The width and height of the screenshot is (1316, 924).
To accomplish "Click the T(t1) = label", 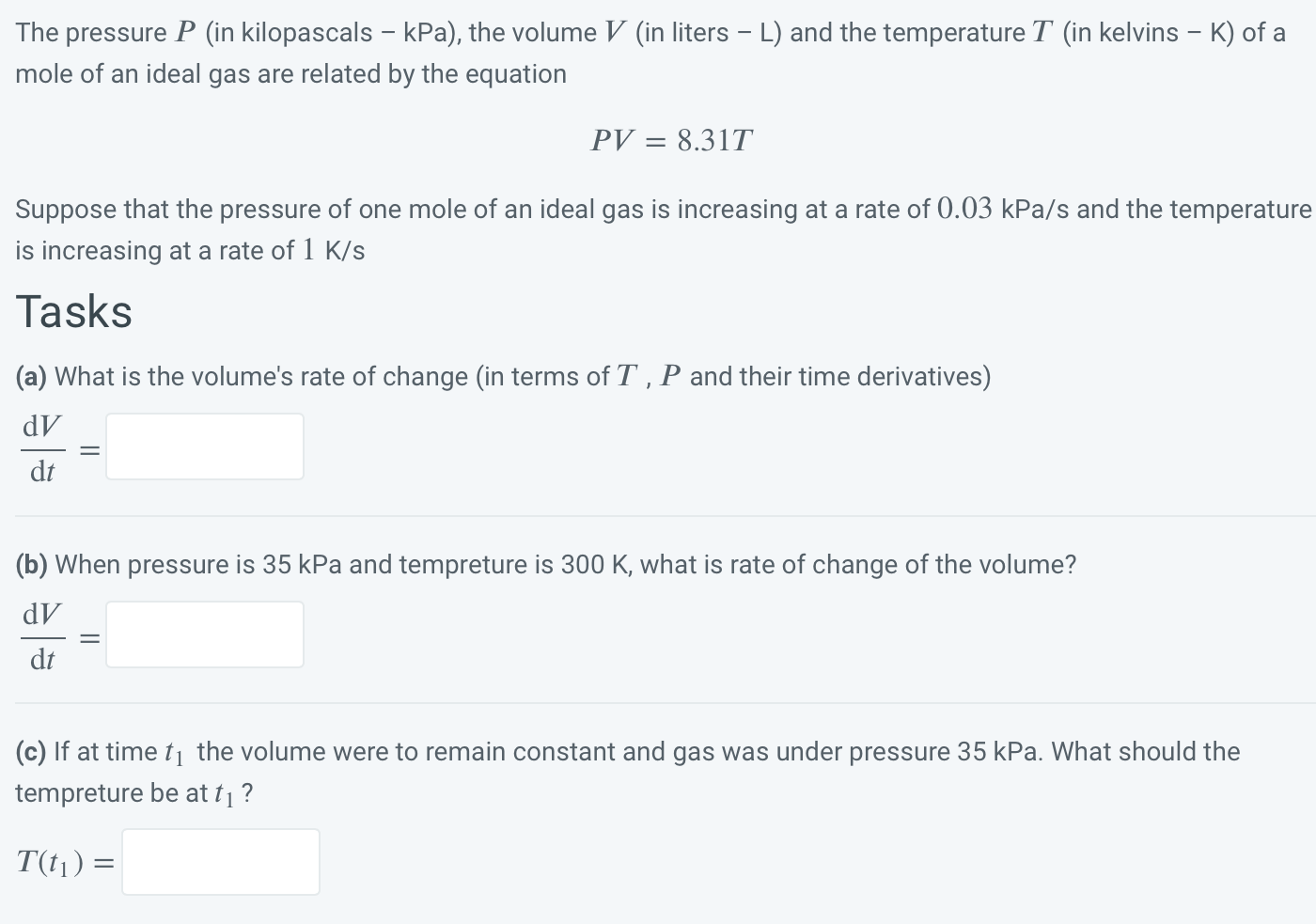I will pyautogui.click(x=64, y=861).
